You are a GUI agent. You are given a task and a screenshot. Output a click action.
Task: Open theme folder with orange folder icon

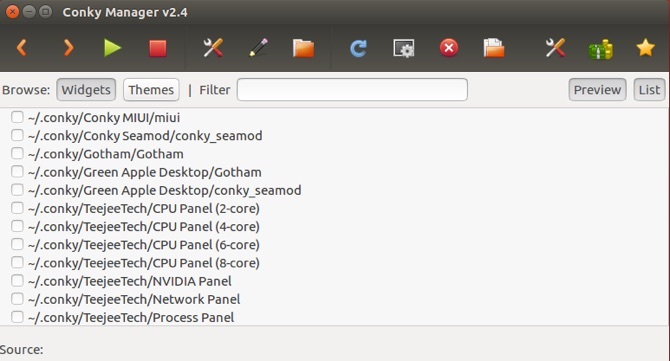(303, 48)
